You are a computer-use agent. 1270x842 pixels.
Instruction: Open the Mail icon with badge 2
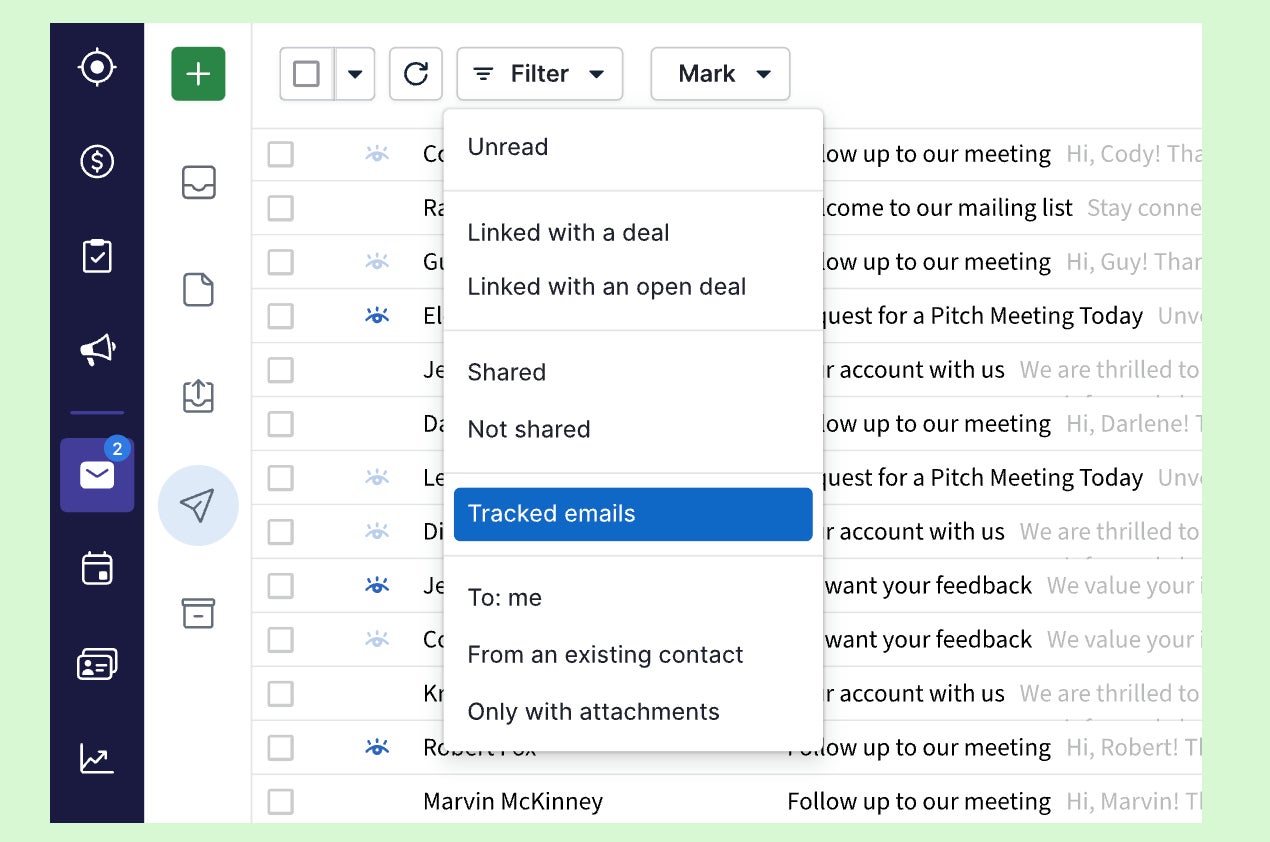(97, 475)
